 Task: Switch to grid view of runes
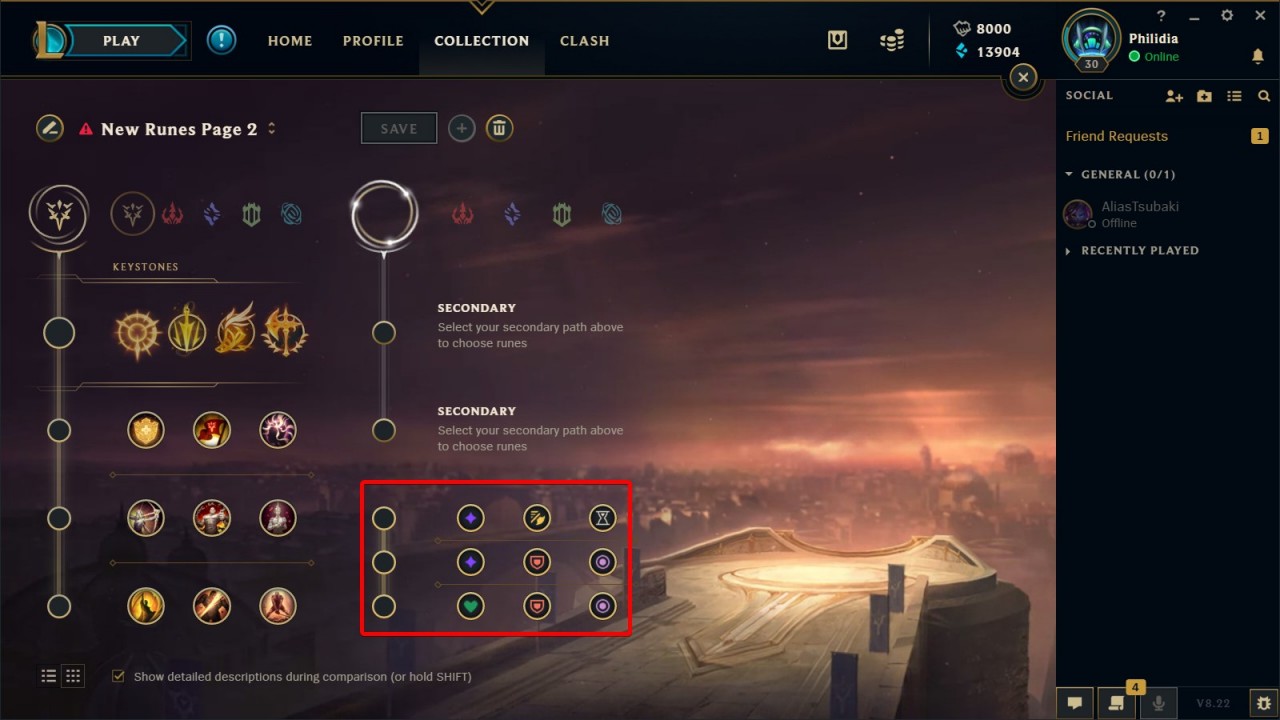(73, 676)
